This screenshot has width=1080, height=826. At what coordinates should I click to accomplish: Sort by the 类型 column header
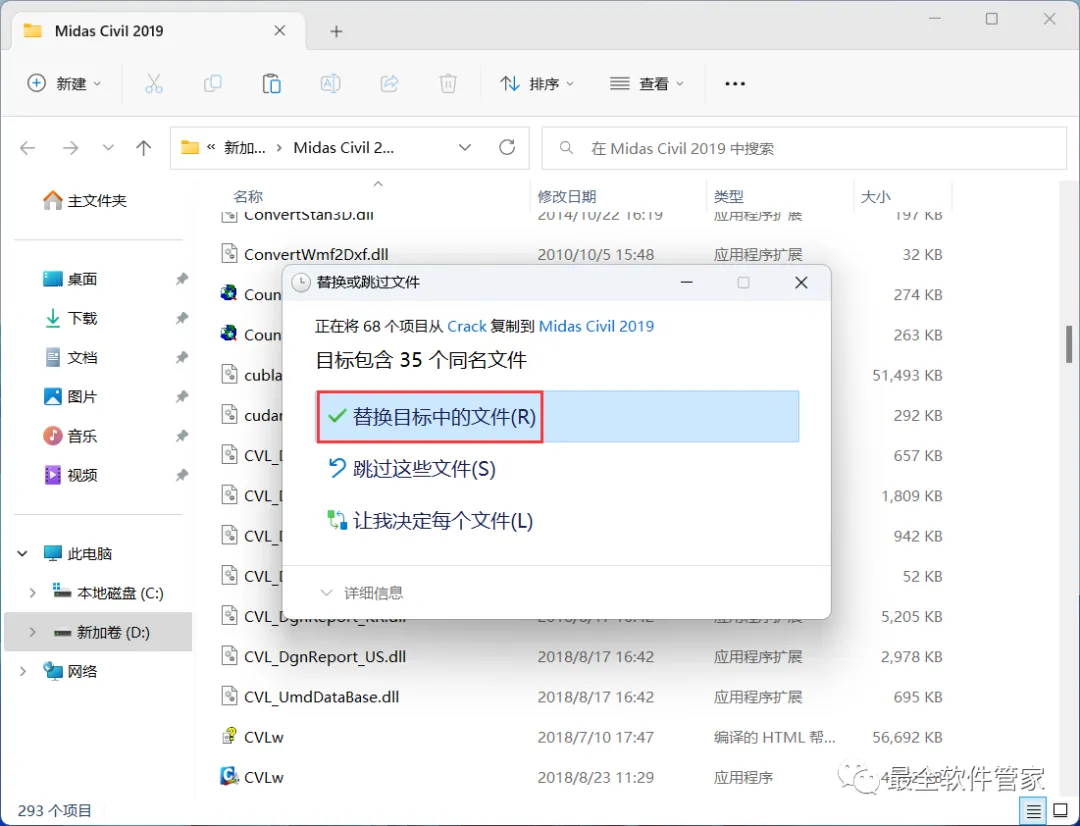pos(729,197)
